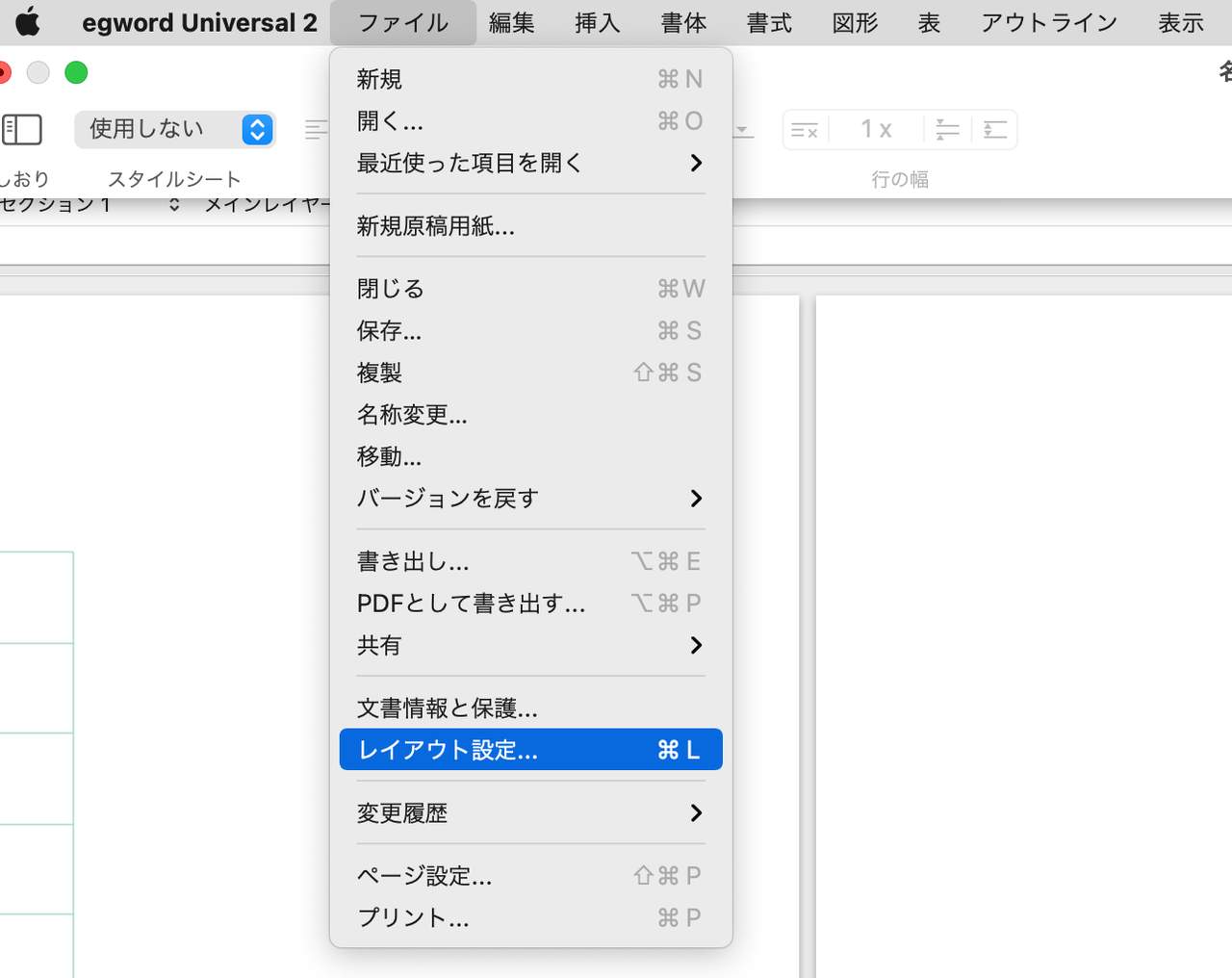Click the text alignment icon in toolbar
This screenshot has height=978, width=1232.
pyautogui.click(x=316, y=130)
